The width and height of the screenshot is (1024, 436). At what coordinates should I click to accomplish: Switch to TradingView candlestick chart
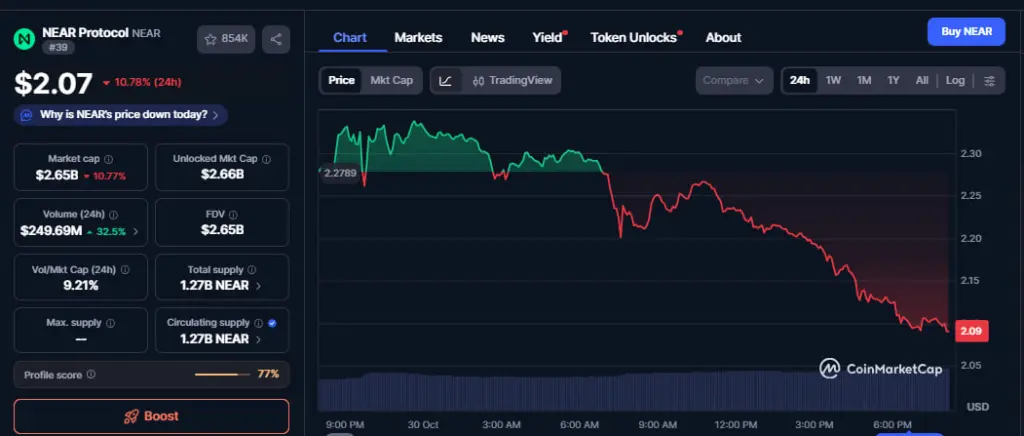pyautogui.click(x=512, y=81)
